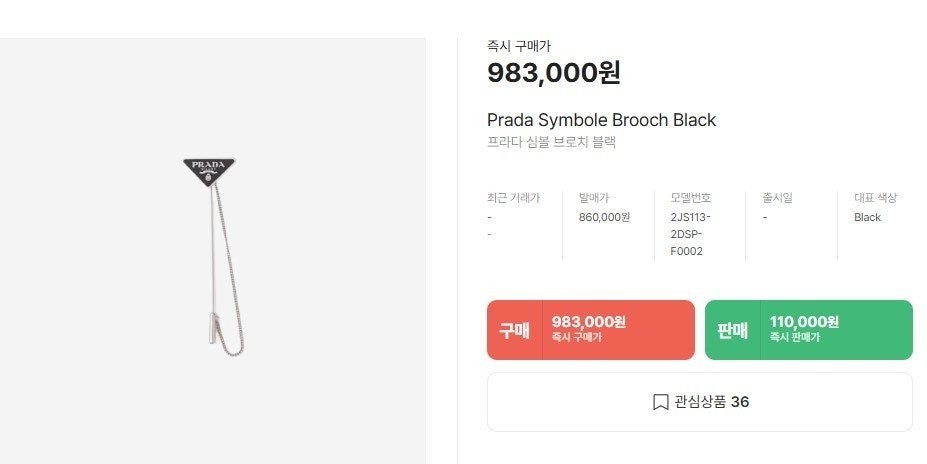Click the 대표 색상 Black value

tap(867, 217)
